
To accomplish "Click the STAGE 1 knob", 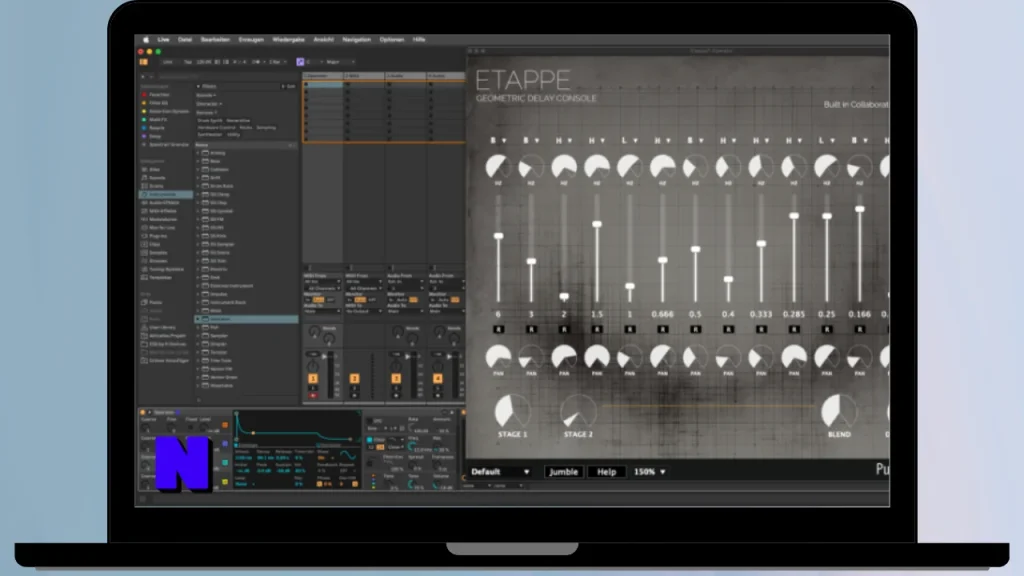I will click(x=513, y=411).
